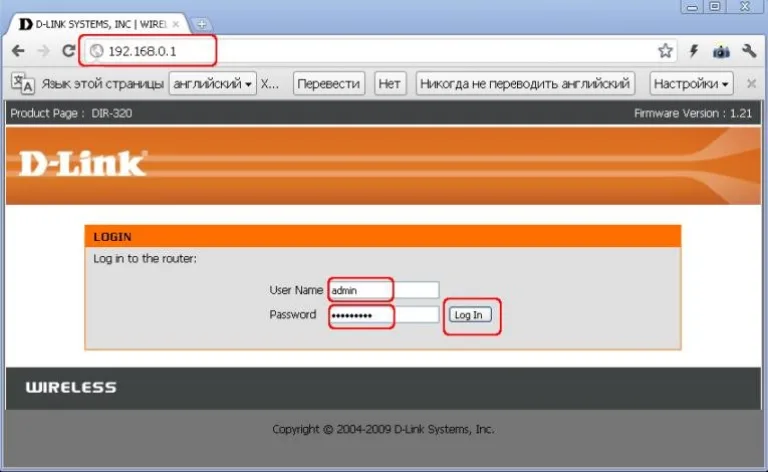Open the wrench settings menu

pos(749,50)
